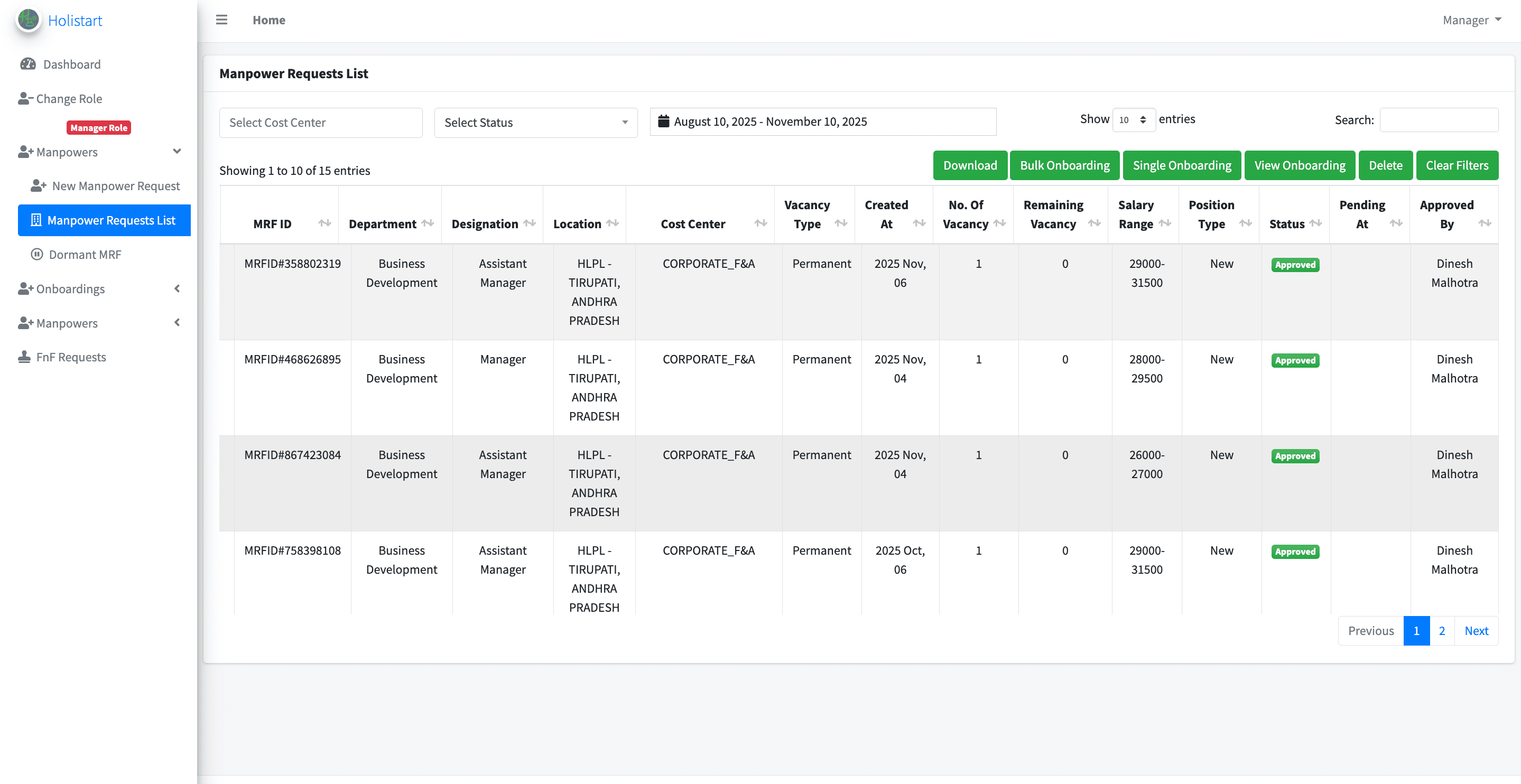The image size is (1521, 784).
Task: Click Home in the top navigation
Action: click(x=268, y=20)
